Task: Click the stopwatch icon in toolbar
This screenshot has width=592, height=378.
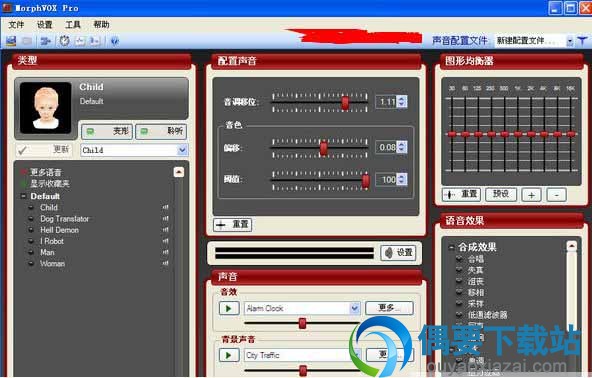Action: click(64, 40)
